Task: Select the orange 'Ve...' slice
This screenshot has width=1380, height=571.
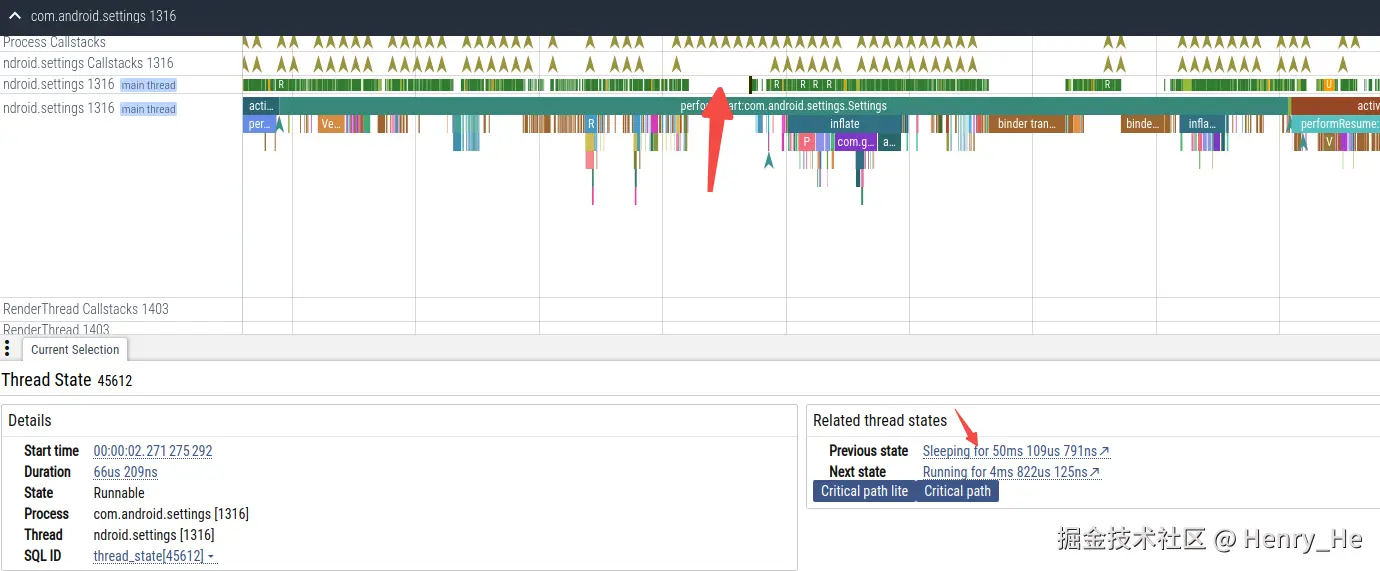Action: (330, 124)
